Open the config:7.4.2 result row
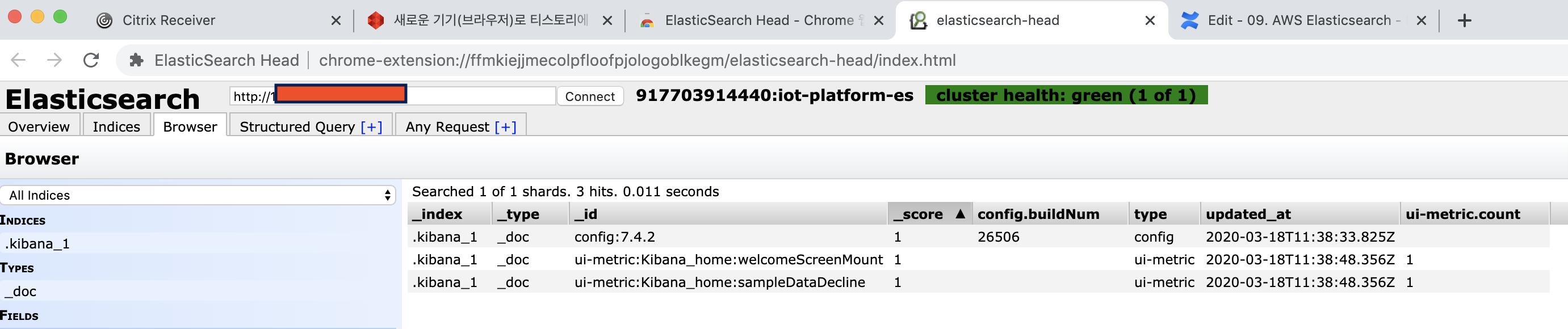This screenshot has width=1568, height=329. tap(978, 237)
